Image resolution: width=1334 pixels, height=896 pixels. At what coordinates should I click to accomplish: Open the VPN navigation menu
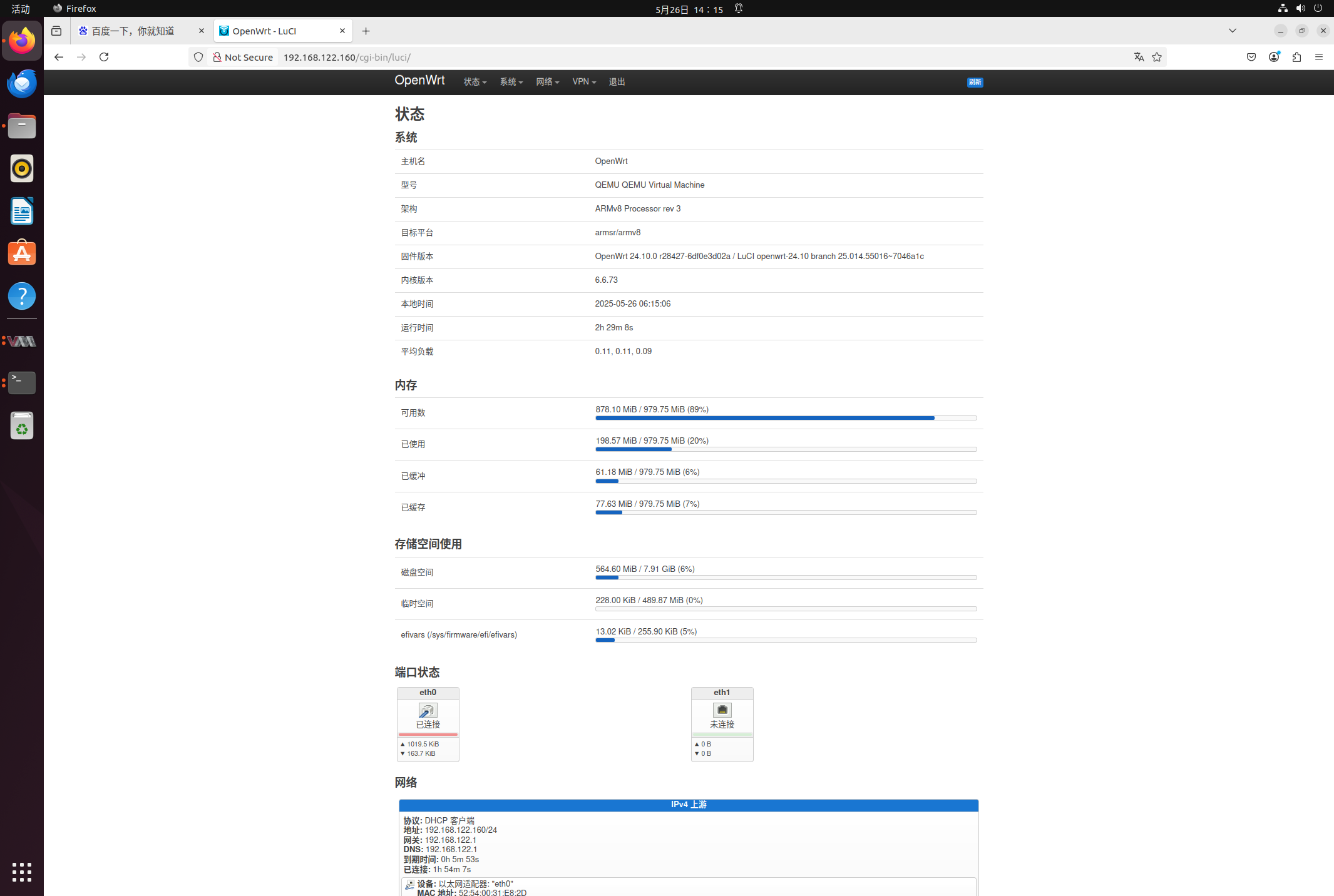pos(583,82)
